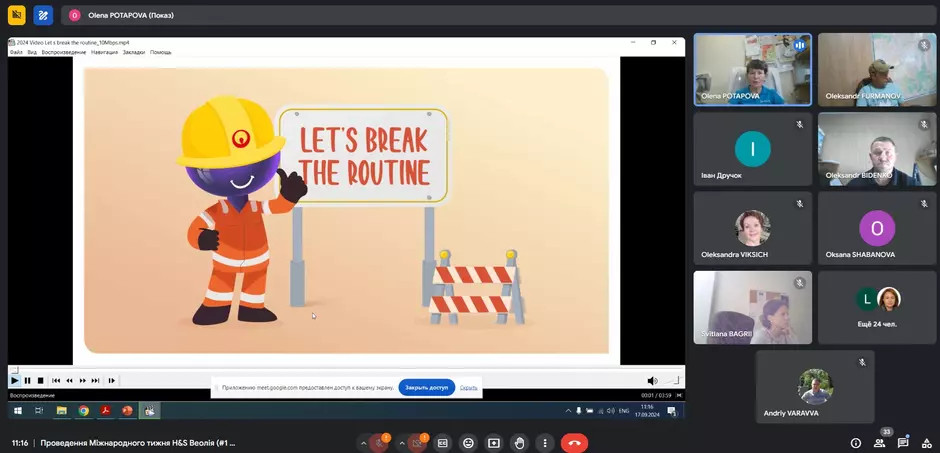Show the people panel with 33 participants
The width and height of the screenshot is (940, 453).
point(879,443)
